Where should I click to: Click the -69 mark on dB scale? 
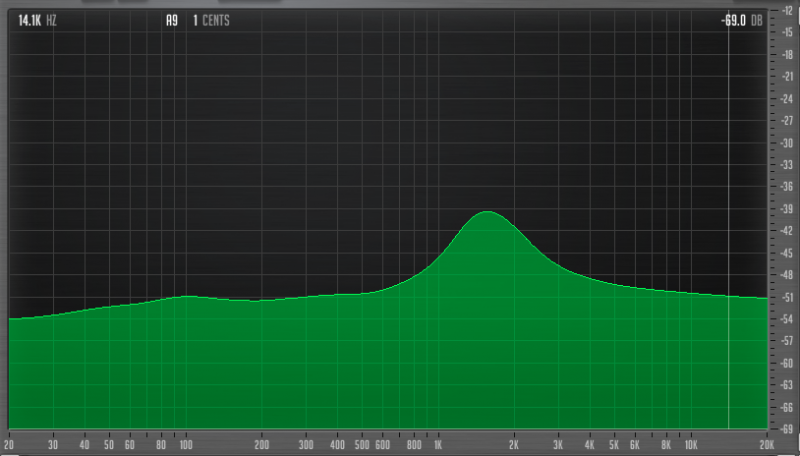[789, 428]
